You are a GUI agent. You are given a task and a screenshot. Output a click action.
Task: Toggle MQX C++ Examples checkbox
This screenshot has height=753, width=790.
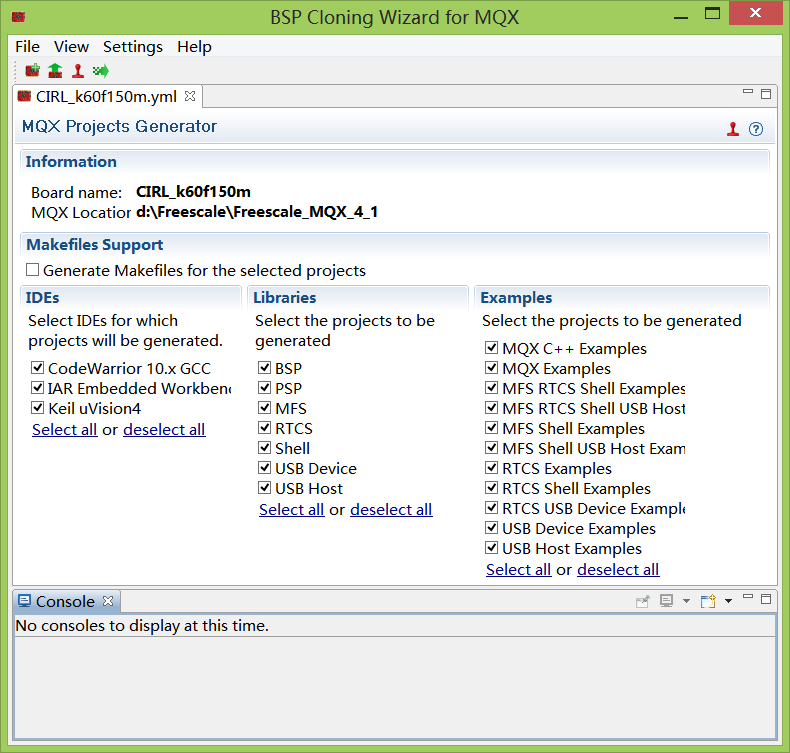coord(492,348)
